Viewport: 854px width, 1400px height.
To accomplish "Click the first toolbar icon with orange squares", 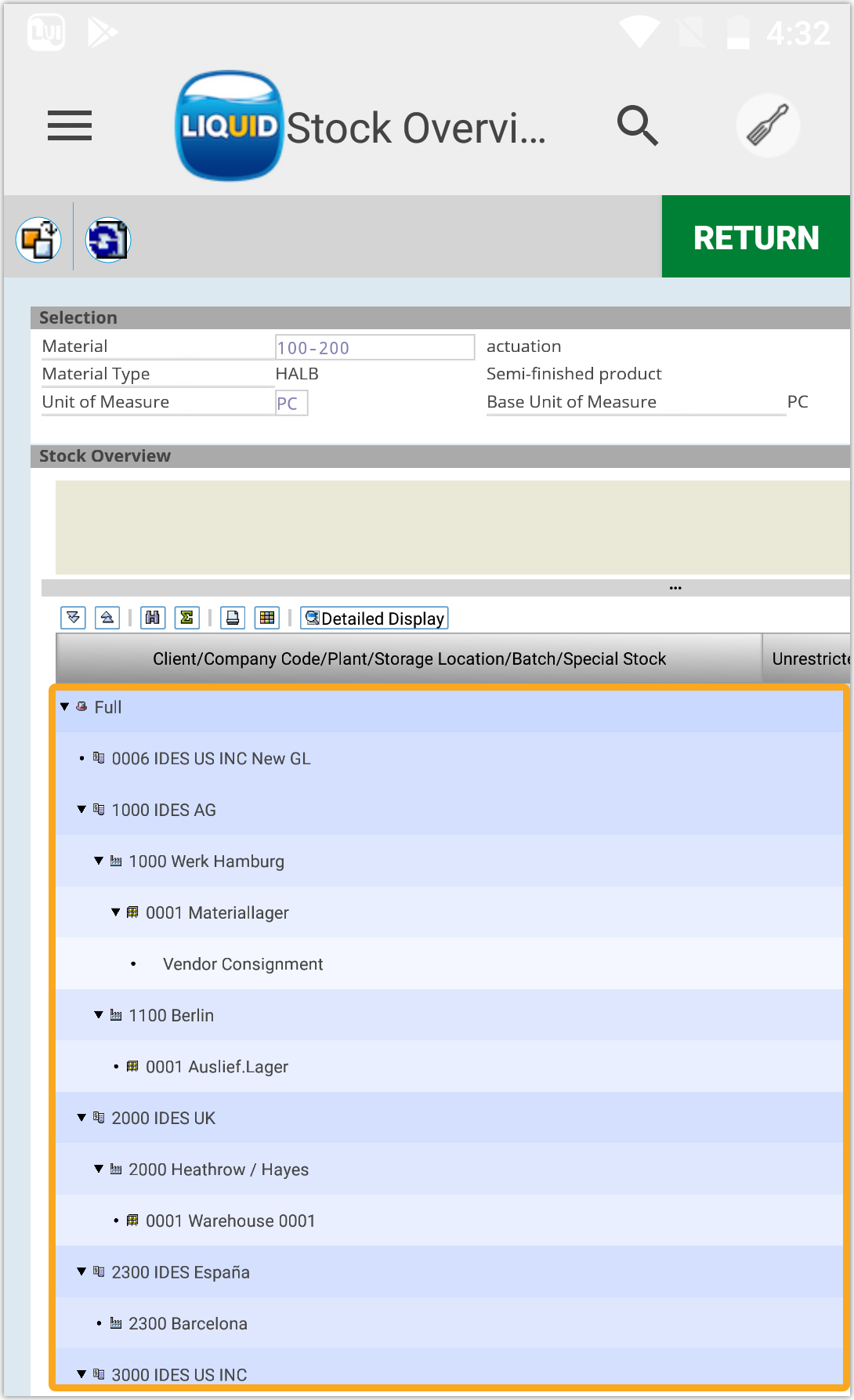I will point(38,240).
